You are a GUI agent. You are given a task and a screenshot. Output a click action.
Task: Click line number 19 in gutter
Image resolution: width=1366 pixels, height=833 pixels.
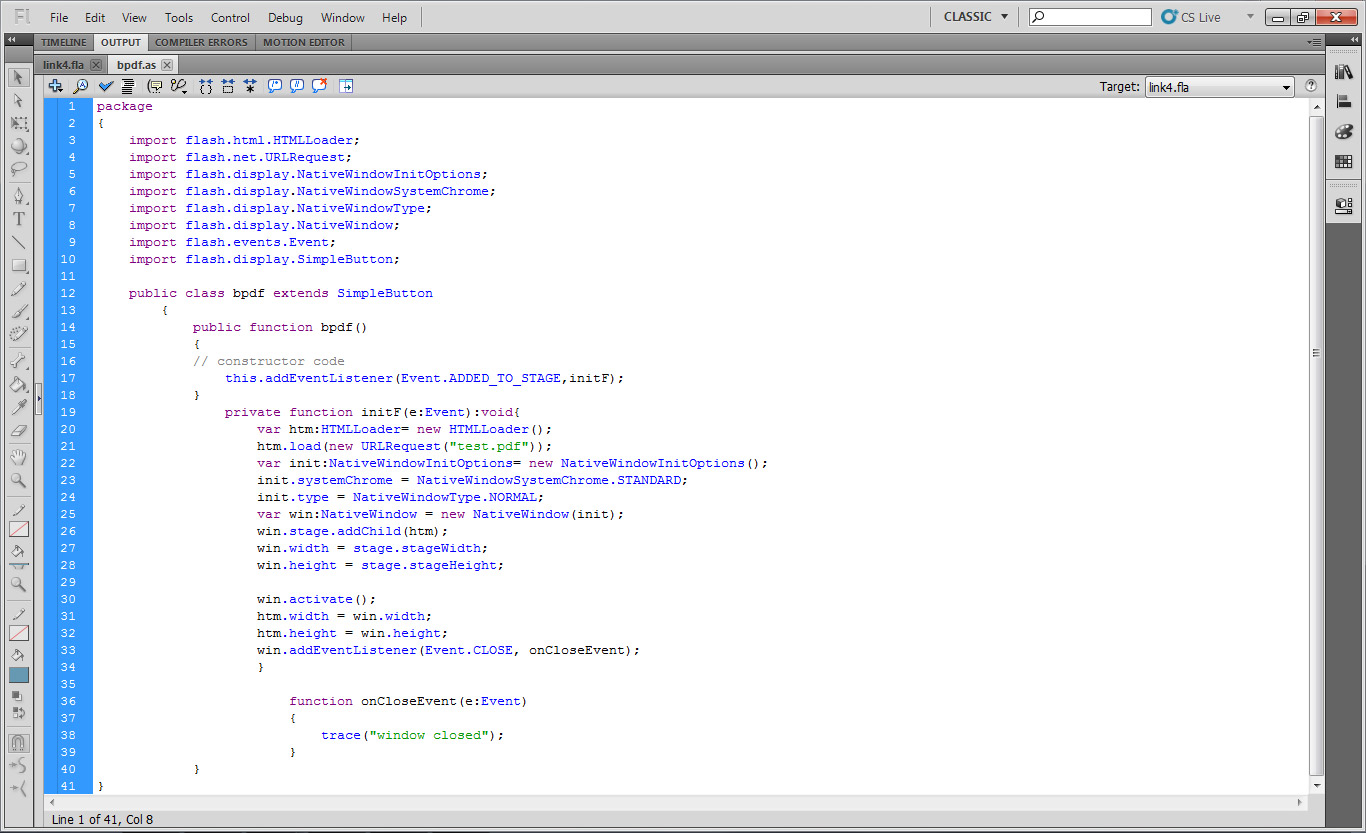68,412
